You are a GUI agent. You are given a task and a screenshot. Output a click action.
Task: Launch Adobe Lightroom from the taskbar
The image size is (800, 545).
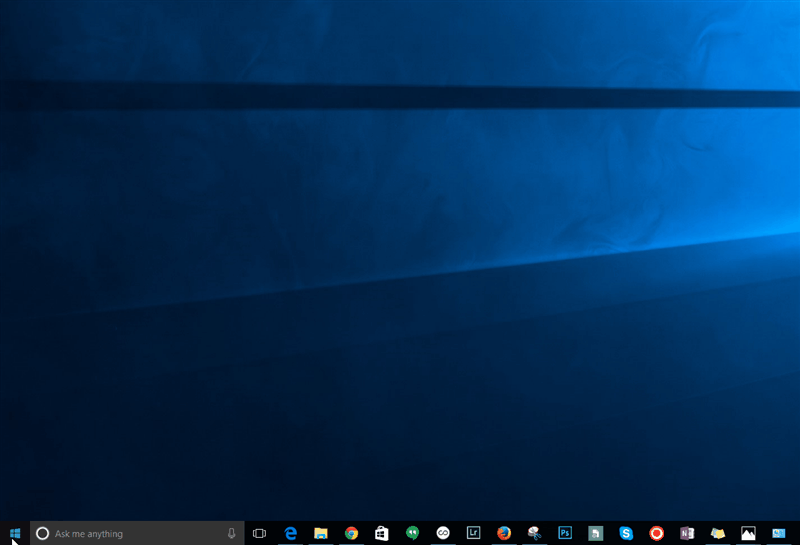coord(473,533)
